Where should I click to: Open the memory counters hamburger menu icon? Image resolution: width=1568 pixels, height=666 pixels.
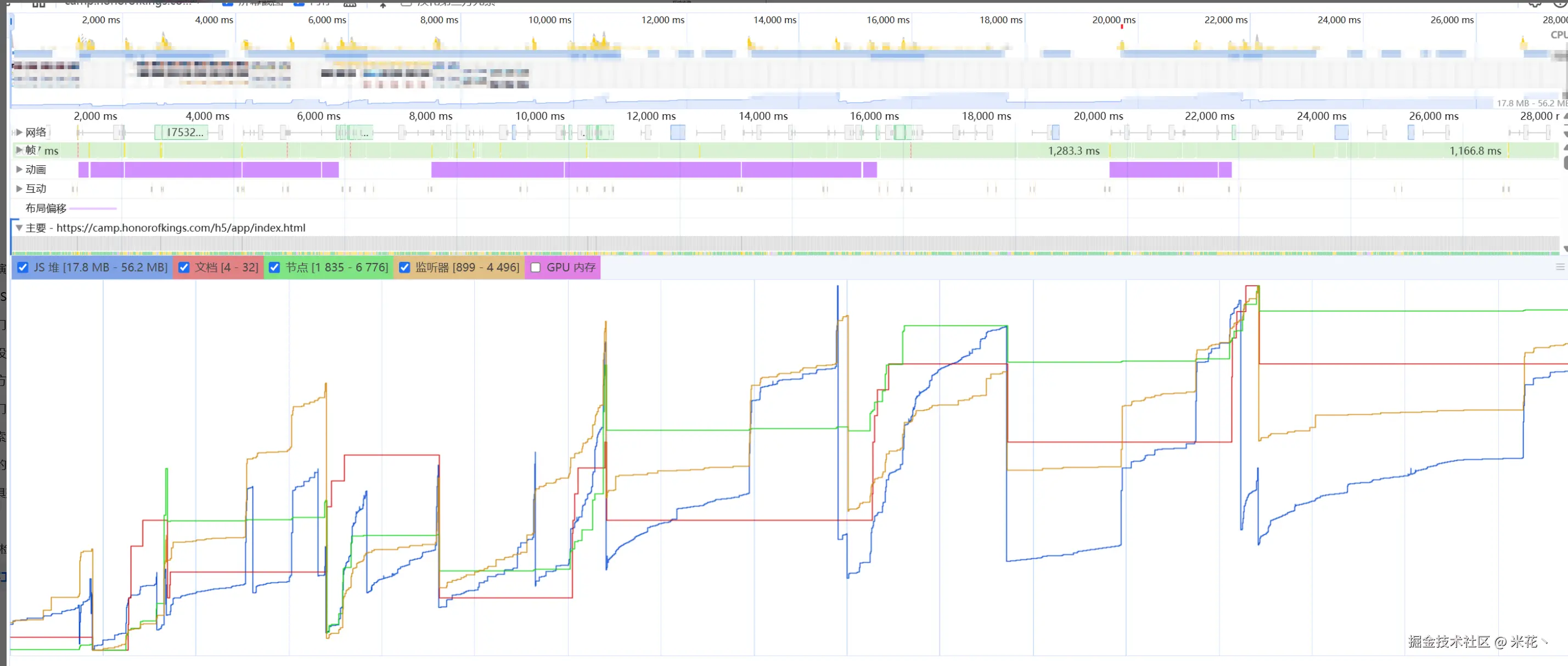1559,267
